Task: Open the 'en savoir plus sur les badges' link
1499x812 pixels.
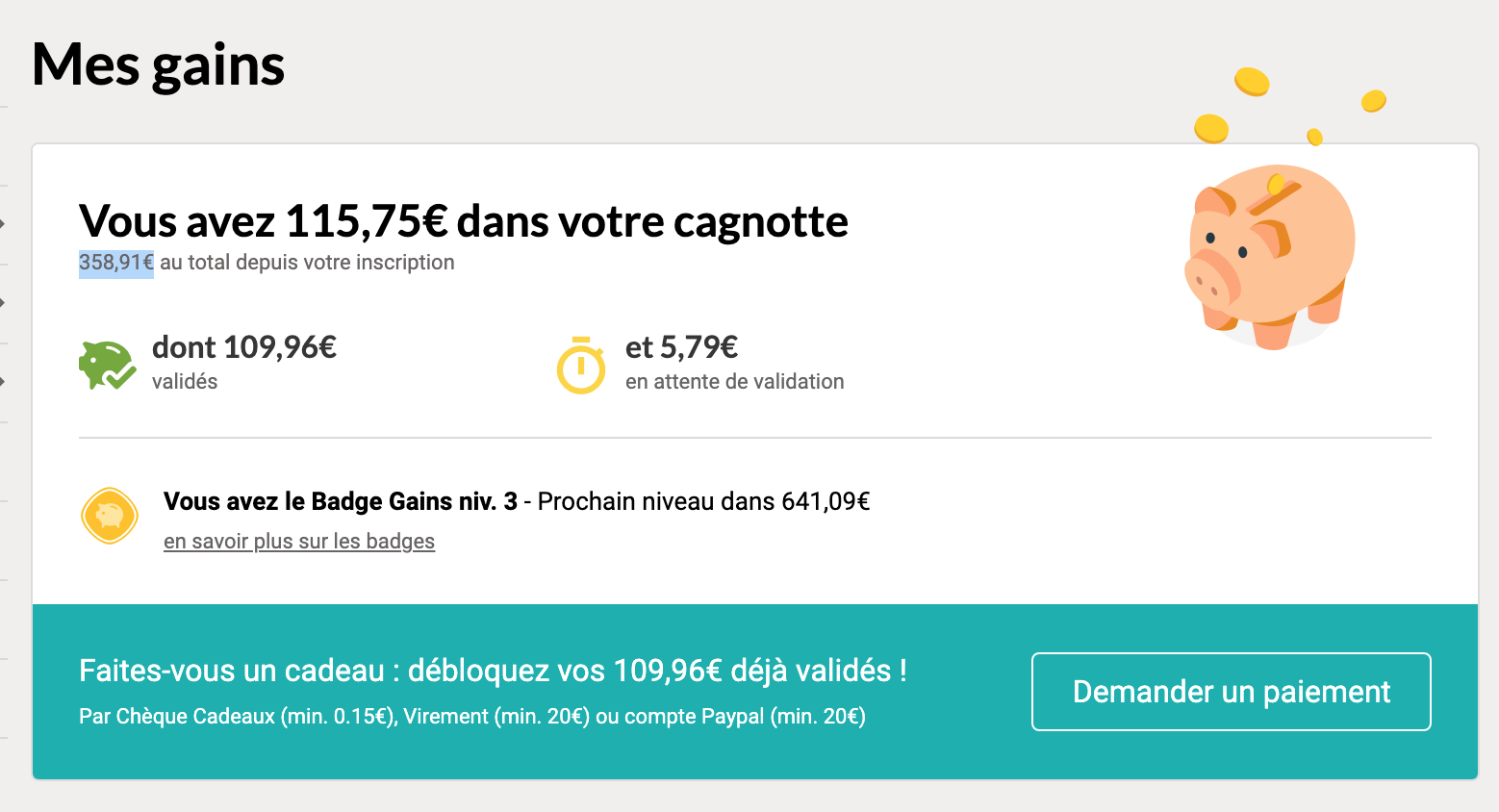Action: [x=299, y=542]
